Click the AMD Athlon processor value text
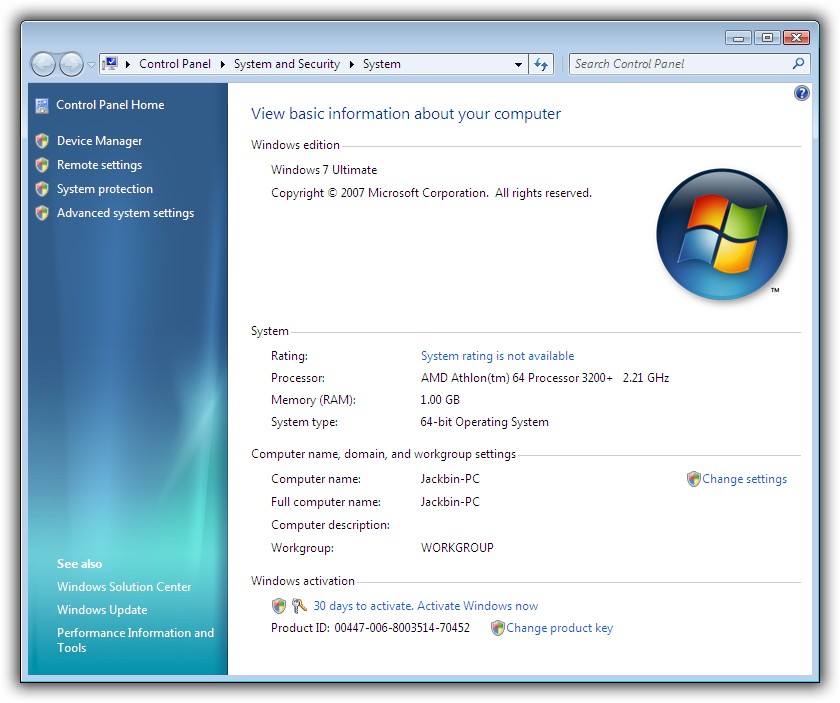 [x=544, y=378]
